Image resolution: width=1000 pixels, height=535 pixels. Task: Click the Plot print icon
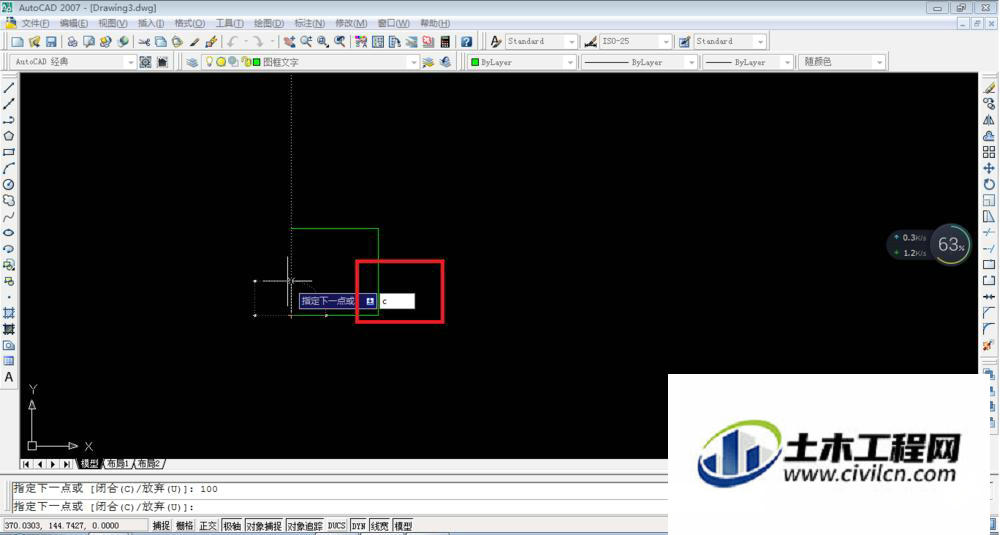pos(72,41)
